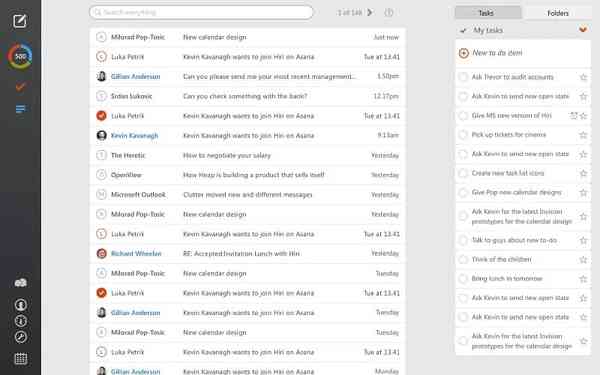Star the 'Bring lunch in tomorrow' task

(583, 279)
